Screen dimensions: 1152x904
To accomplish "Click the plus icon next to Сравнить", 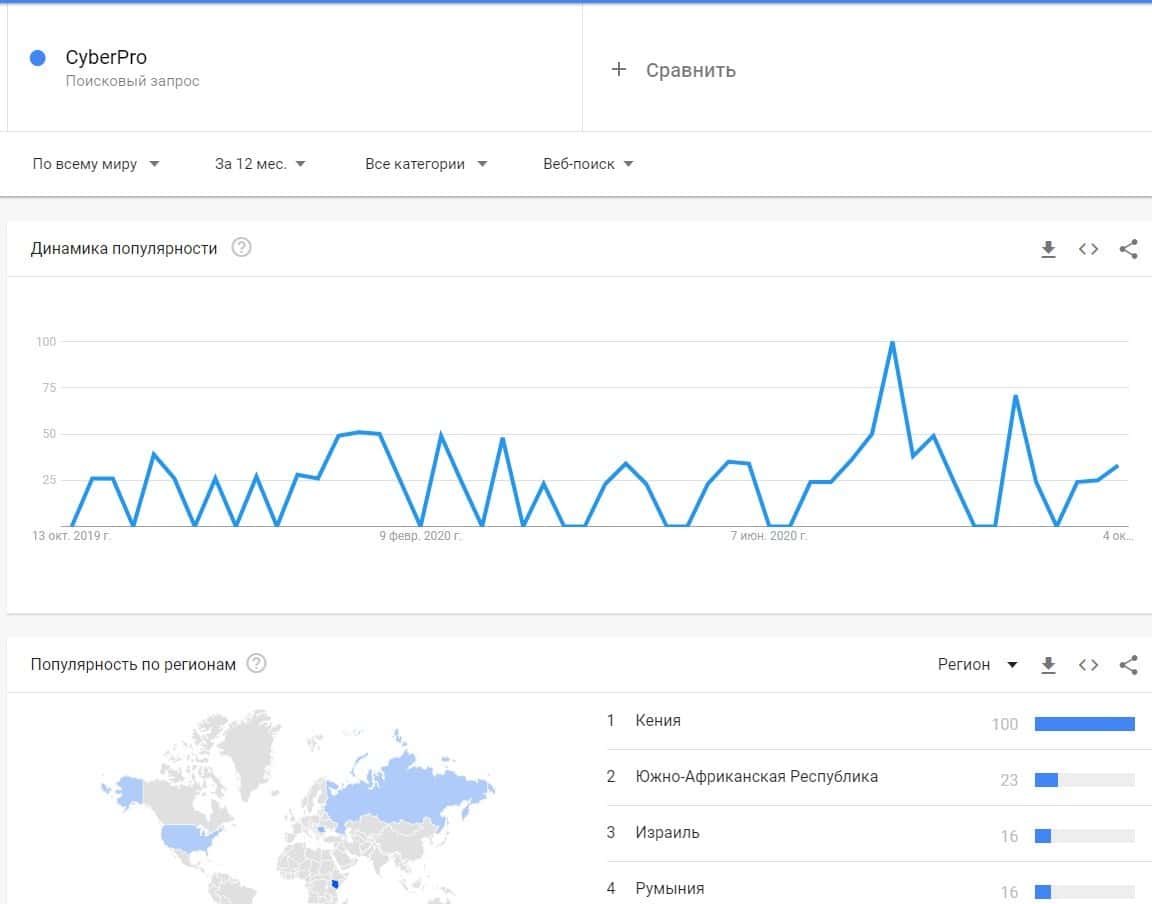I will (x=619, y=69).
